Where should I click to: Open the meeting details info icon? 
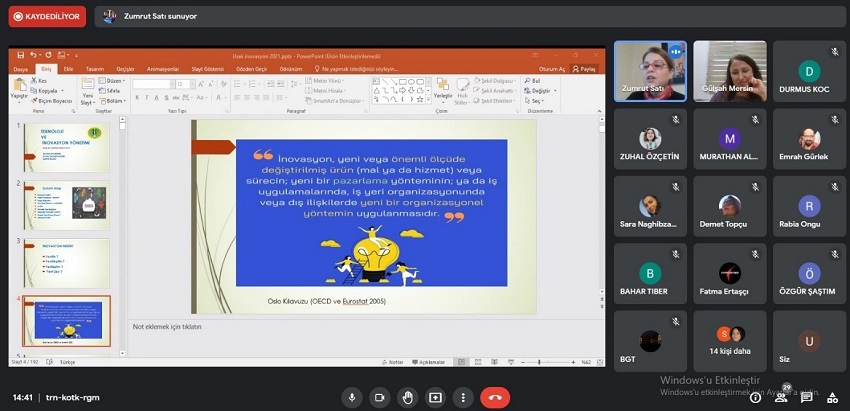(x=755, y=398)
